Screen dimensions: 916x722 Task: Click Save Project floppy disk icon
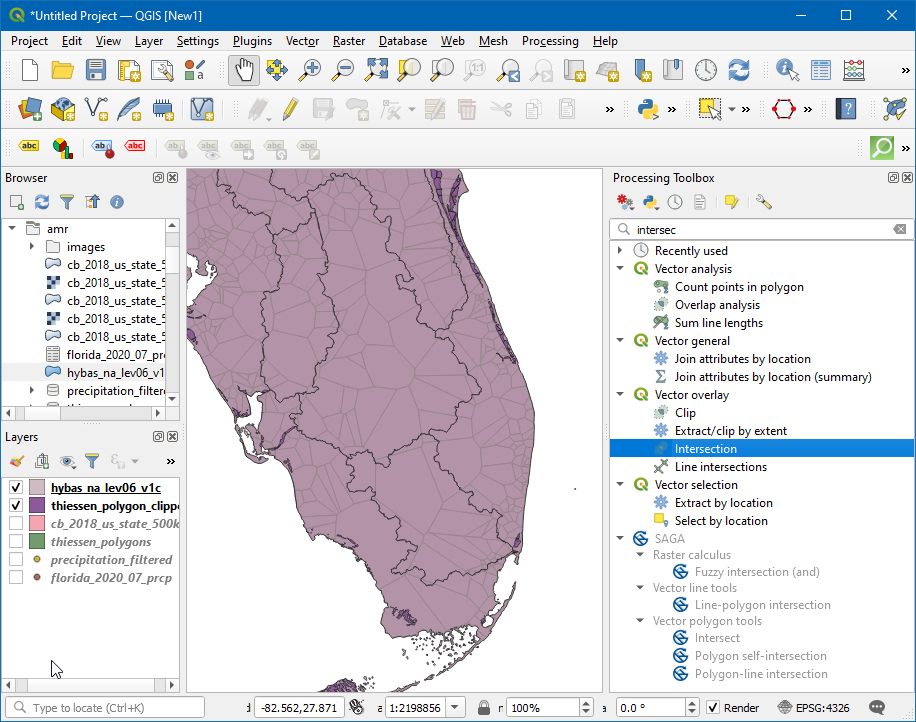coord(95,70)
